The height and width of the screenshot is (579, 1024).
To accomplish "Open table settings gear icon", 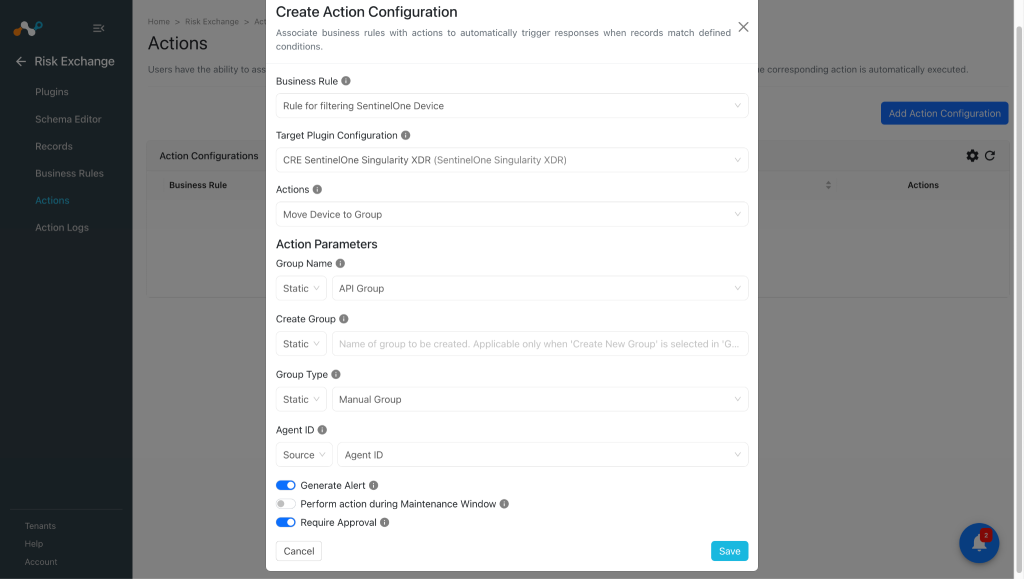I will pyautogui.click(x=972, y=155).
